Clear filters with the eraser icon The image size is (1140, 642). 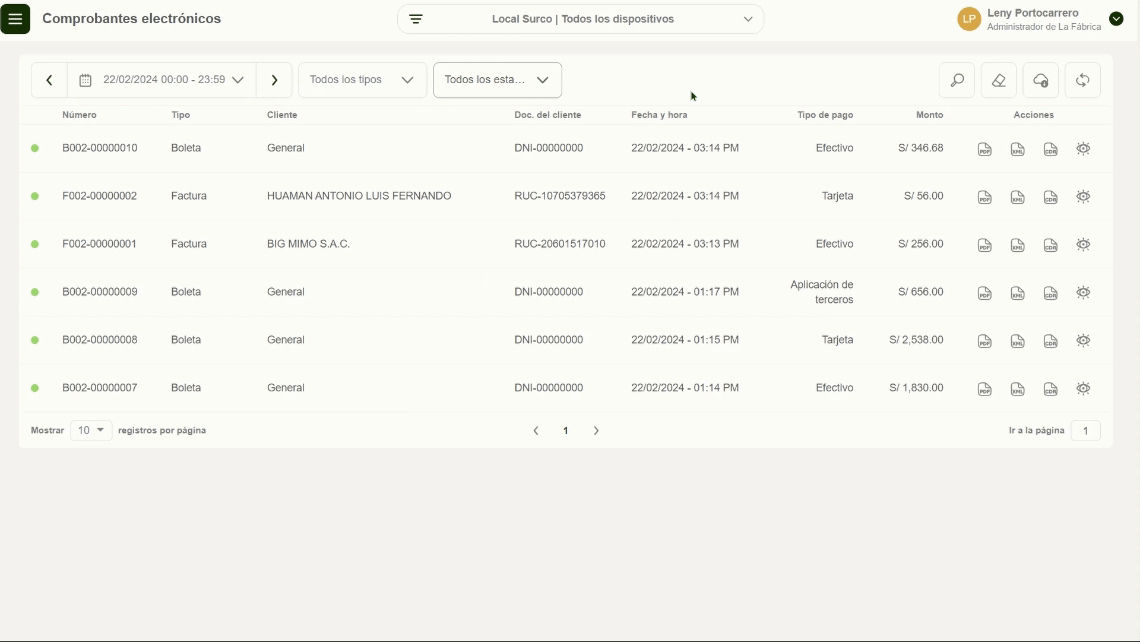(x=999, y=80)
